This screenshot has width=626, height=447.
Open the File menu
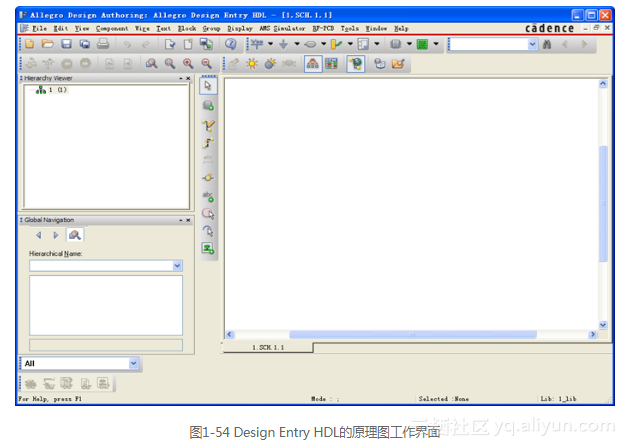[x=40, y=28]
